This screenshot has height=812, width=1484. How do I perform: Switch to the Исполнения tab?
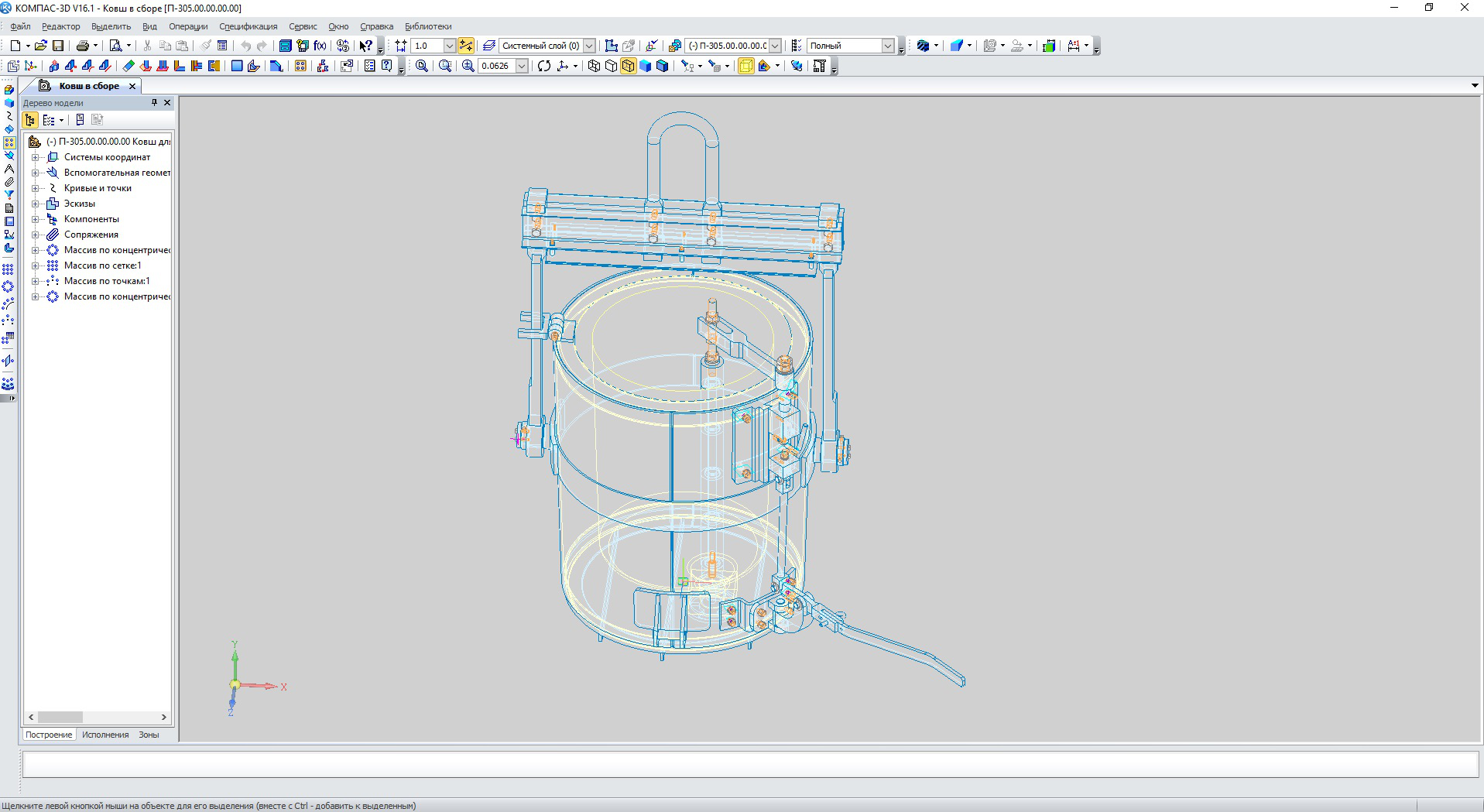[105, 735]
